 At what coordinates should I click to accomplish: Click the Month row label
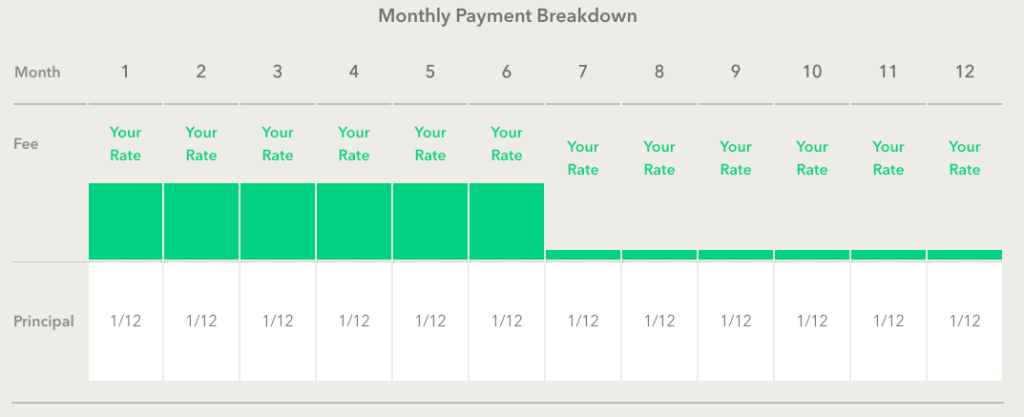coord(37,72)
